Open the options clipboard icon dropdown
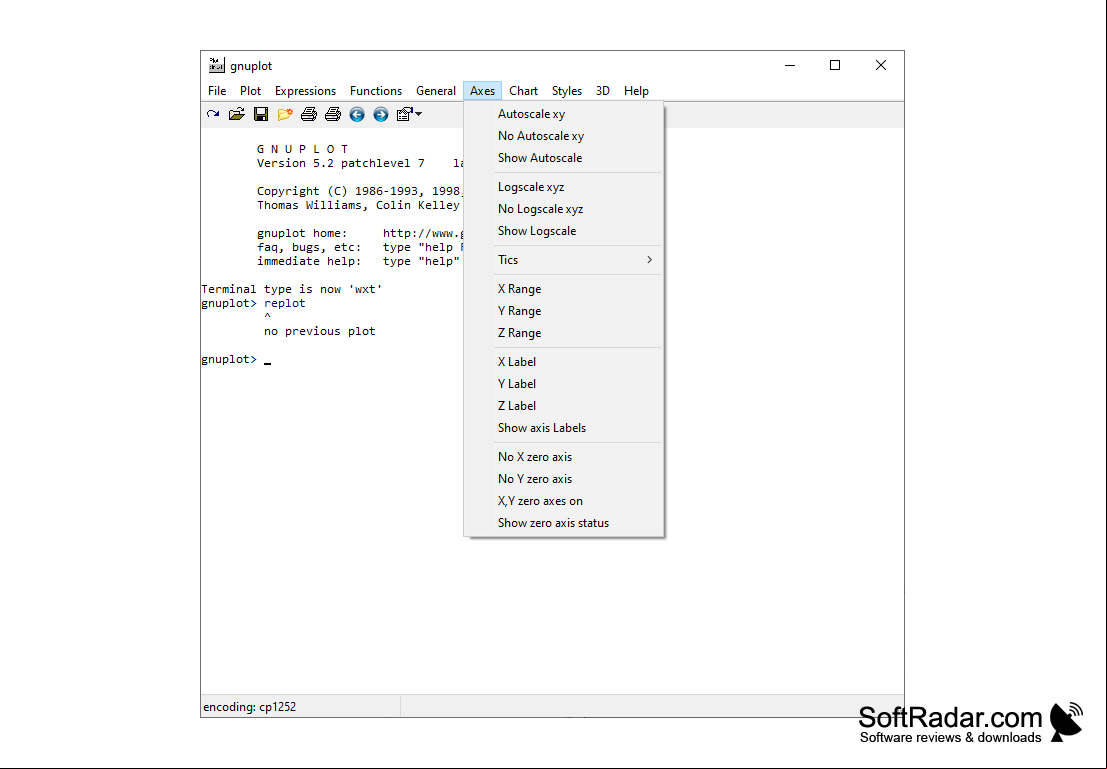This screenshot has width=1107, height=769. (409, 114)
